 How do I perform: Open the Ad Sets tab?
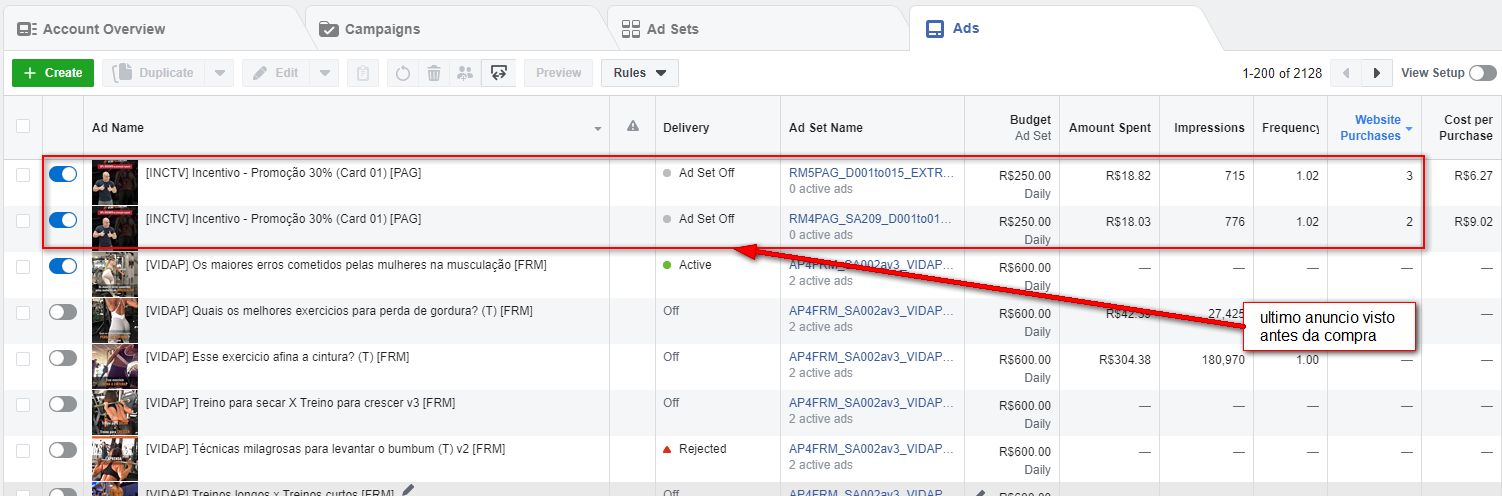click(x=672, y=29)
